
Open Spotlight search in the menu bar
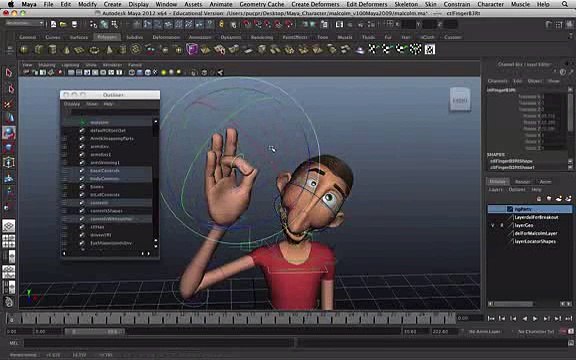(565, 4)
